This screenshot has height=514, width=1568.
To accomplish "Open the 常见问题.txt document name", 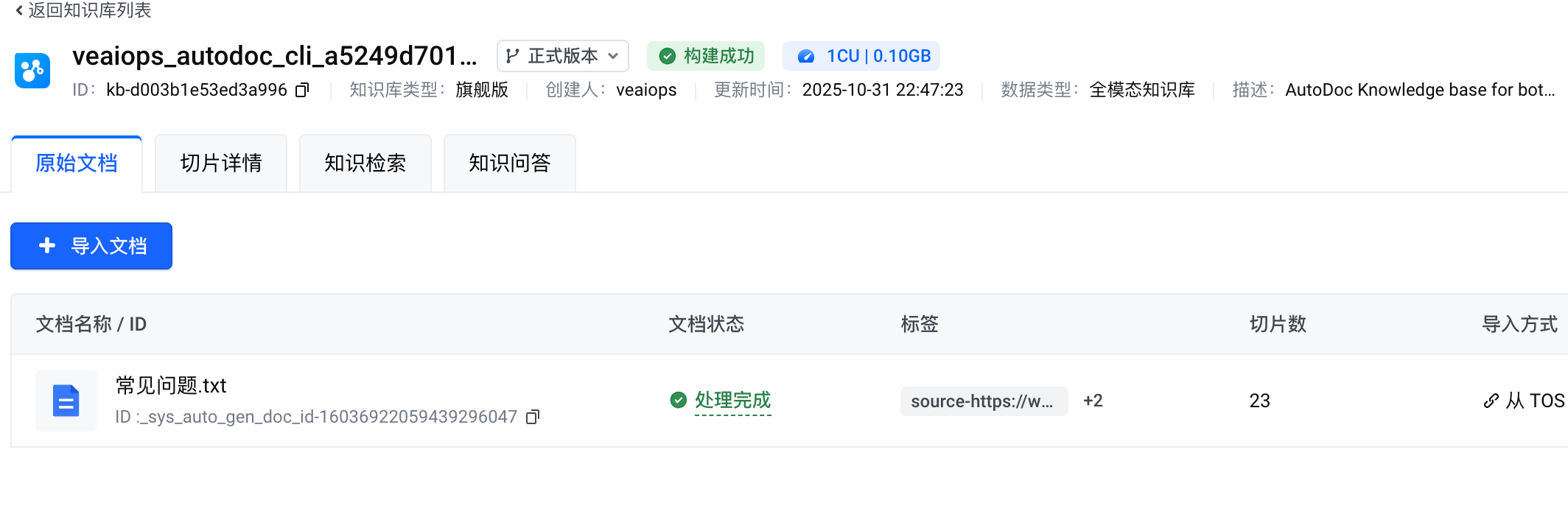I will 171,385.
